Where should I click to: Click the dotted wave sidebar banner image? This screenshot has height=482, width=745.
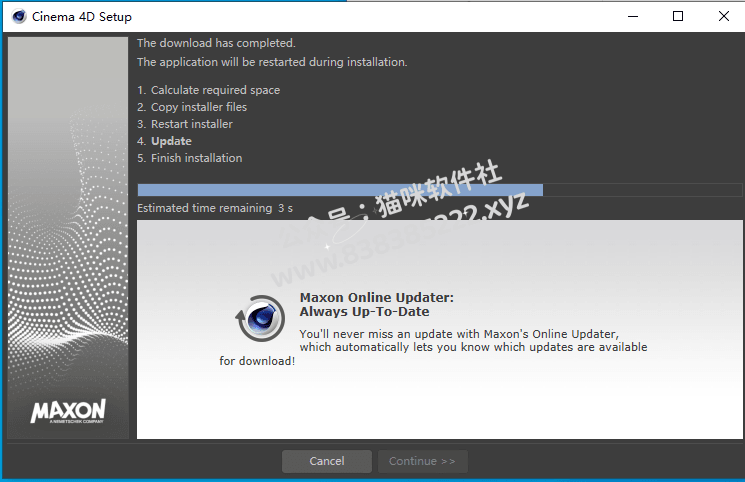[x=68, y=238]
